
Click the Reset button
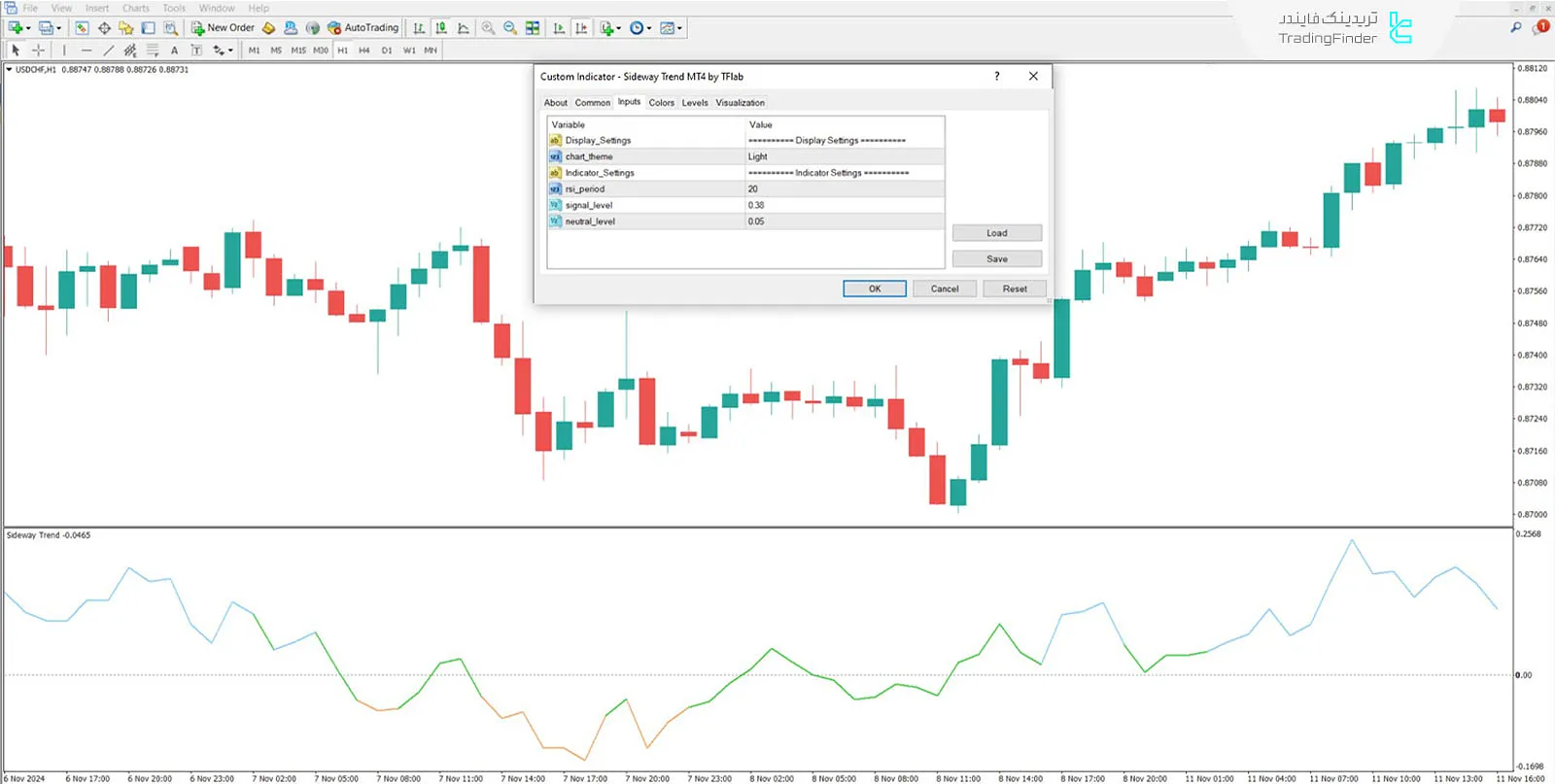pyautogui.click(x=1014, y=289)
